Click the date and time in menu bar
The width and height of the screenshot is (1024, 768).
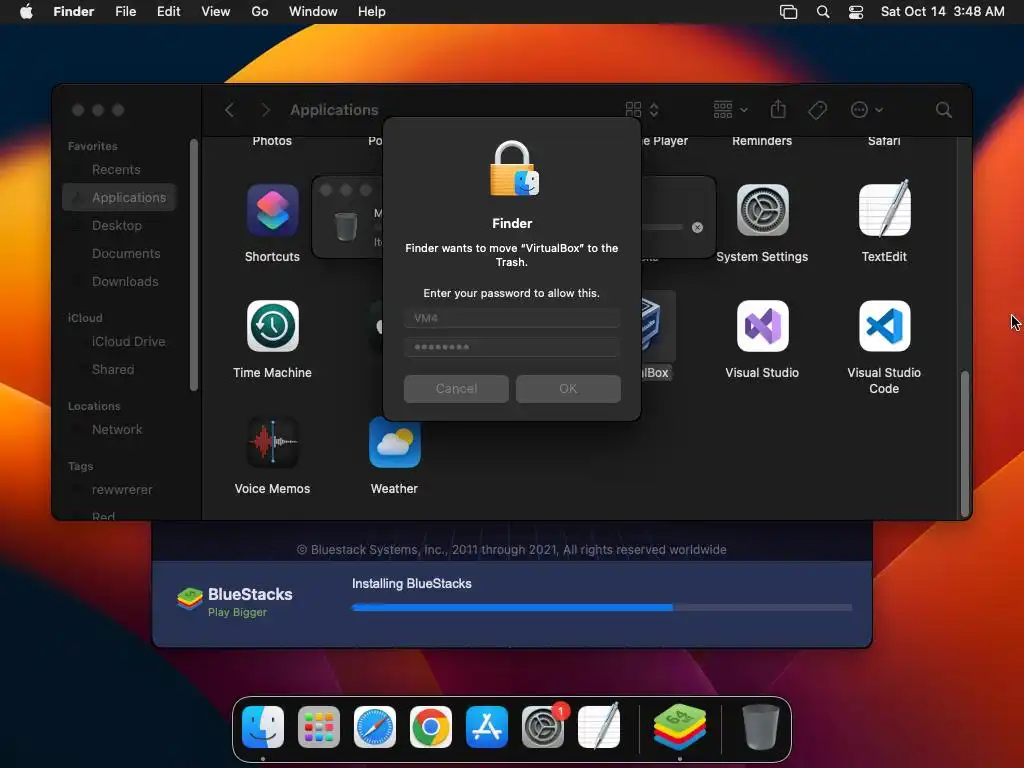(x=942, y=12)
